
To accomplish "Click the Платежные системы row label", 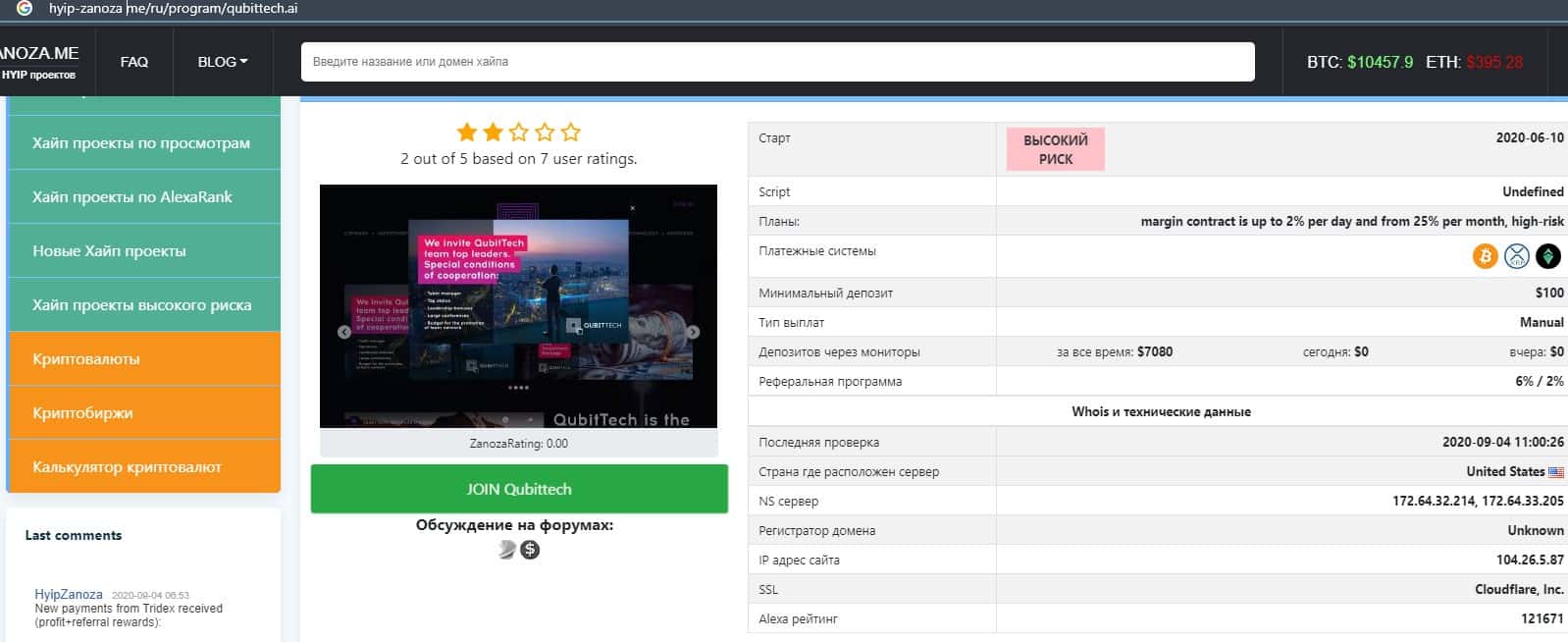I will coord(817,250).
